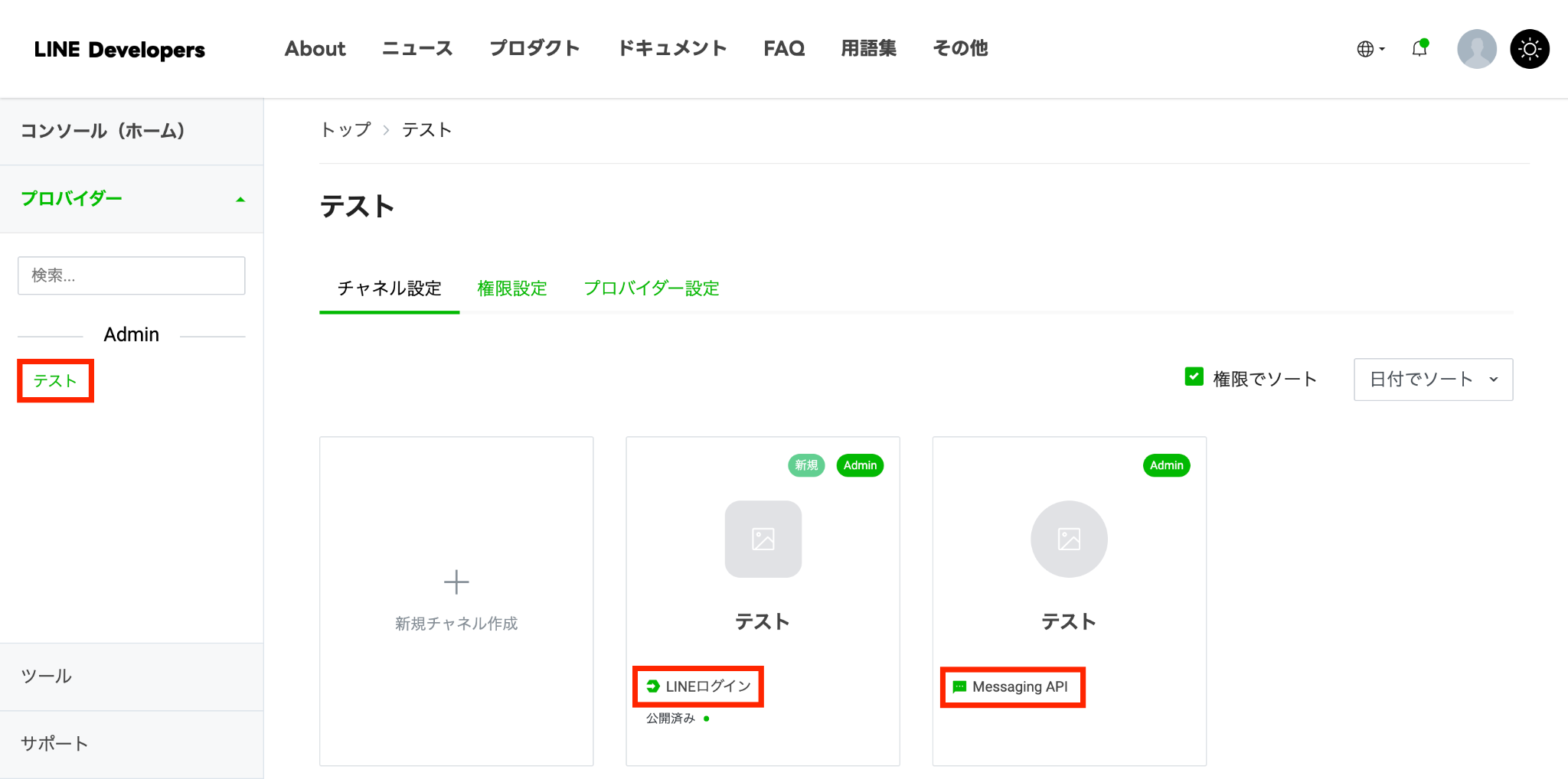This screenshot has width=1568, height=779.
Task: Open the Messaging API channel round image
Action: (1069, 539)
